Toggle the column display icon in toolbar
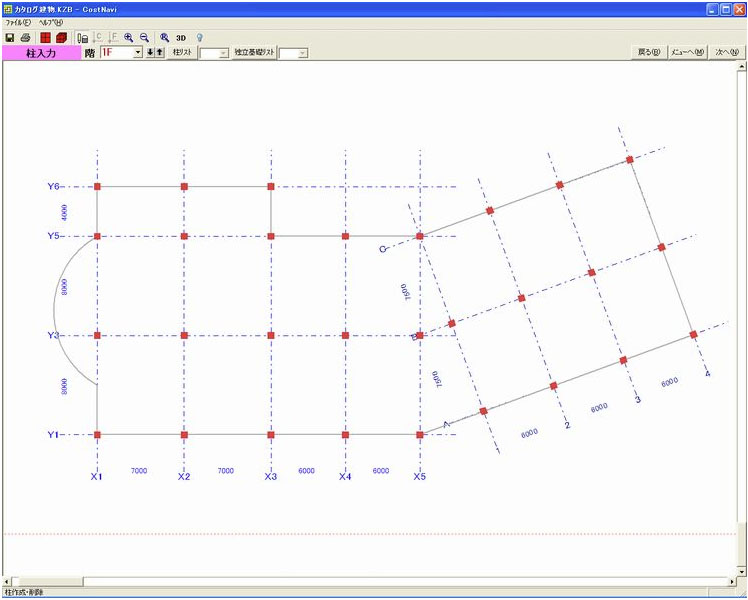The height and width of the screenshot is (600, 748). [83, 37]
